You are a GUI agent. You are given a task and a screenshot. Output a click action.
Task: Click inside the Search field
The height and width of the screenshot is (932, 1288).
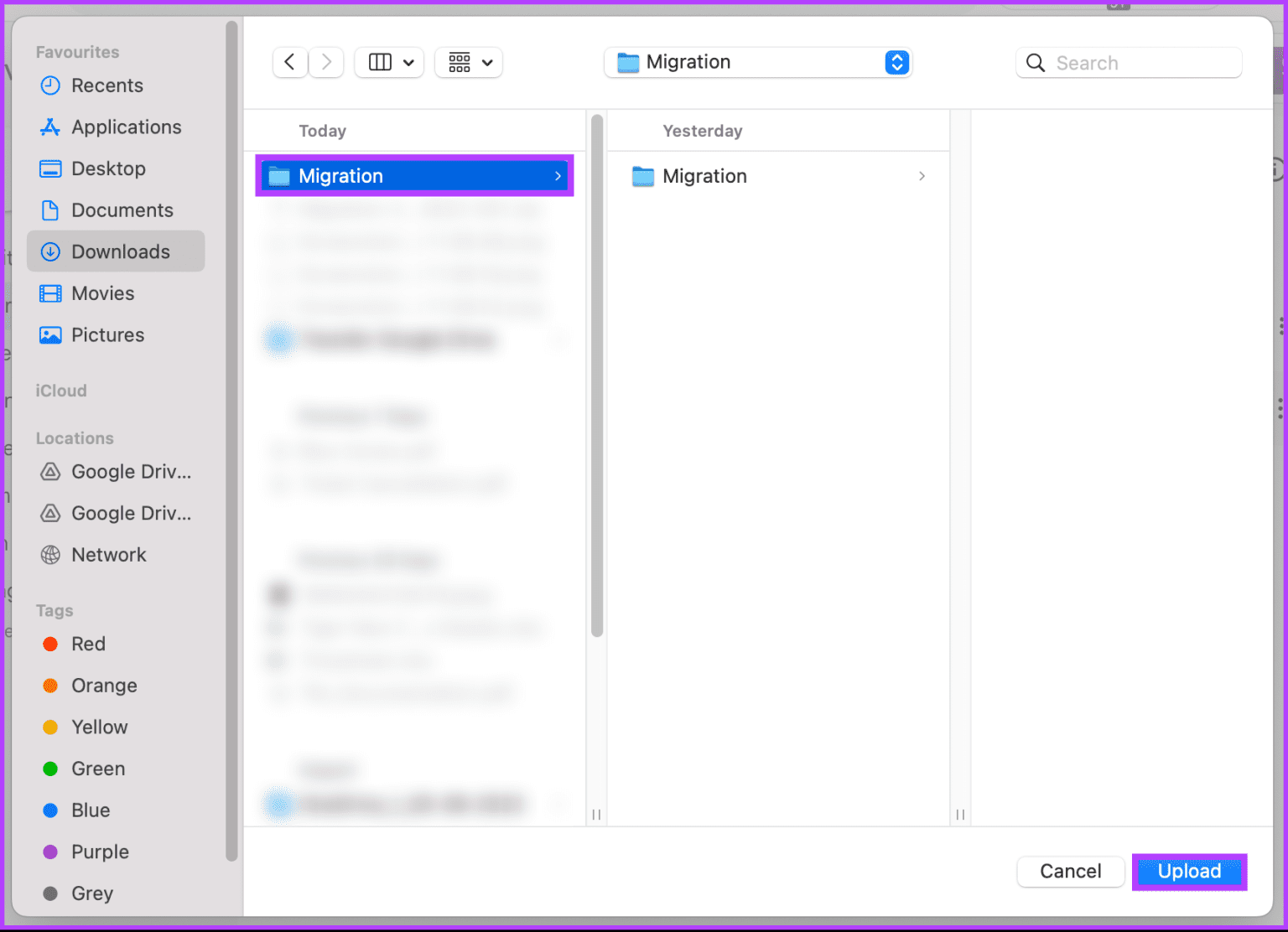[x=1128, y=62]
